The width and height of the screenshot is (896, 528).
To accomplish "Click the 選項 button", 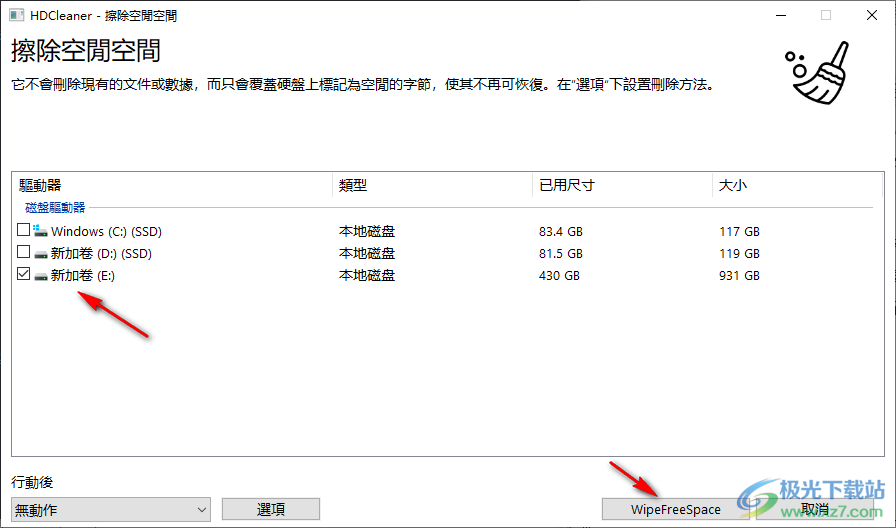I will click(271, 509).
